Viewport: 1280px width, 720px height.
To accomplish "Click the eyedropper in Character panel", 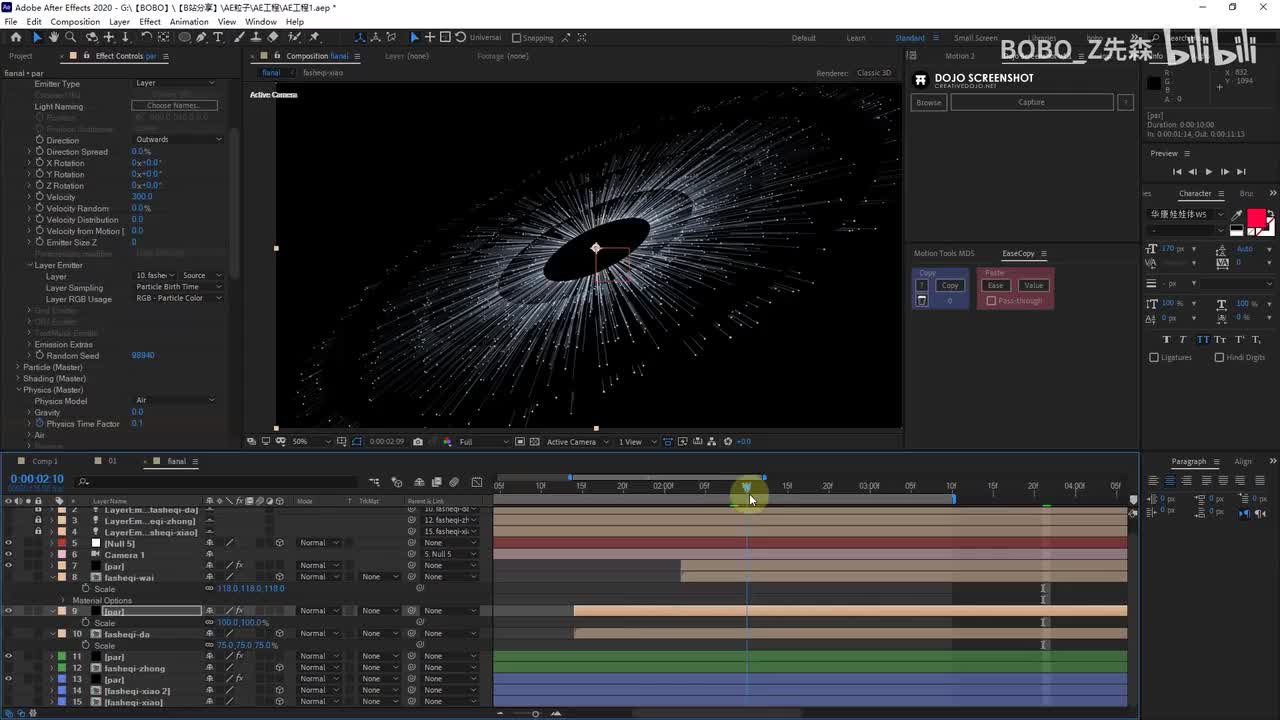I will pos(1236,214).
